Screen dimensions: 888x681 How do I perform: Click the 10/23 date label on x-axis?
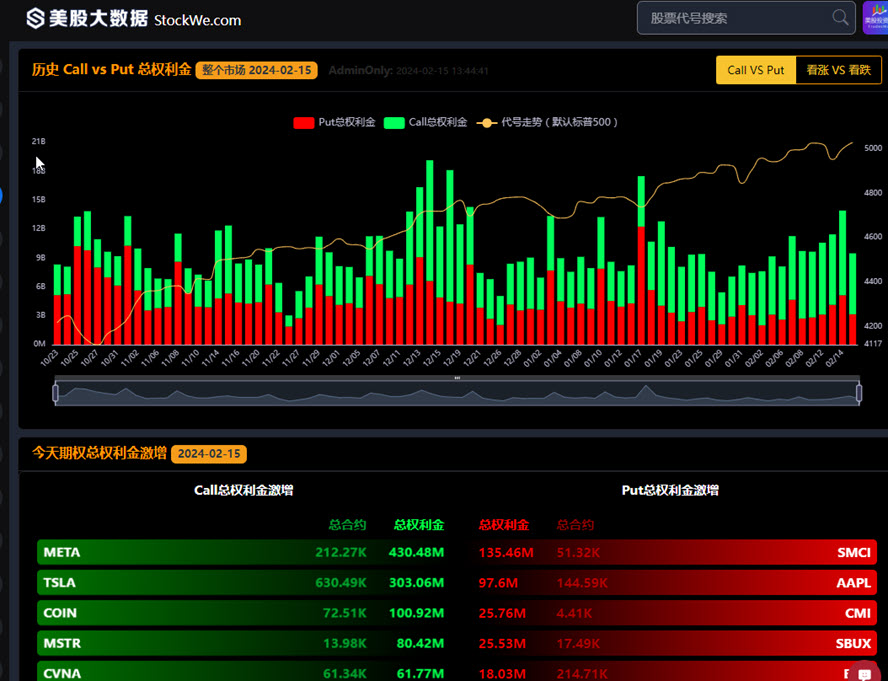[x=49, y=358]
